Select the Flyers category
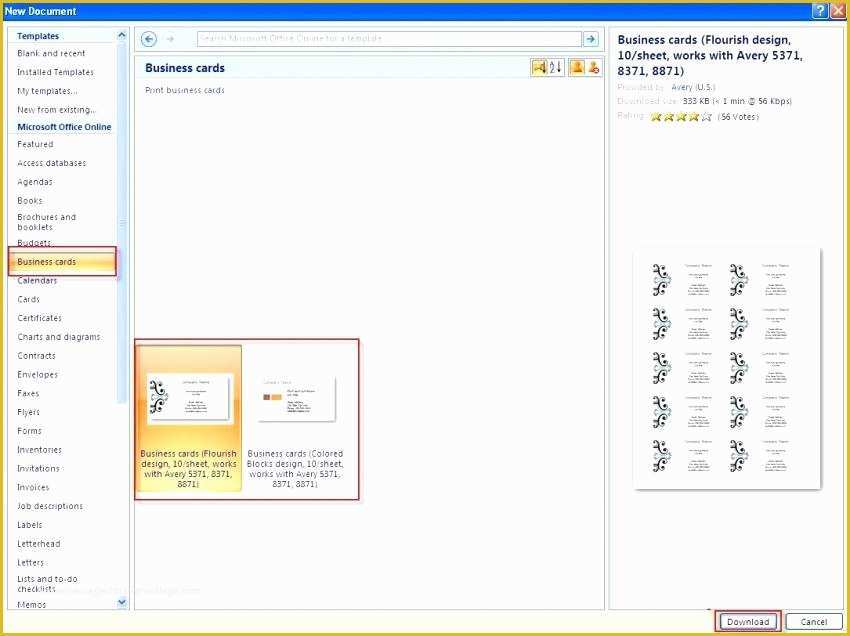 [29, 412]
